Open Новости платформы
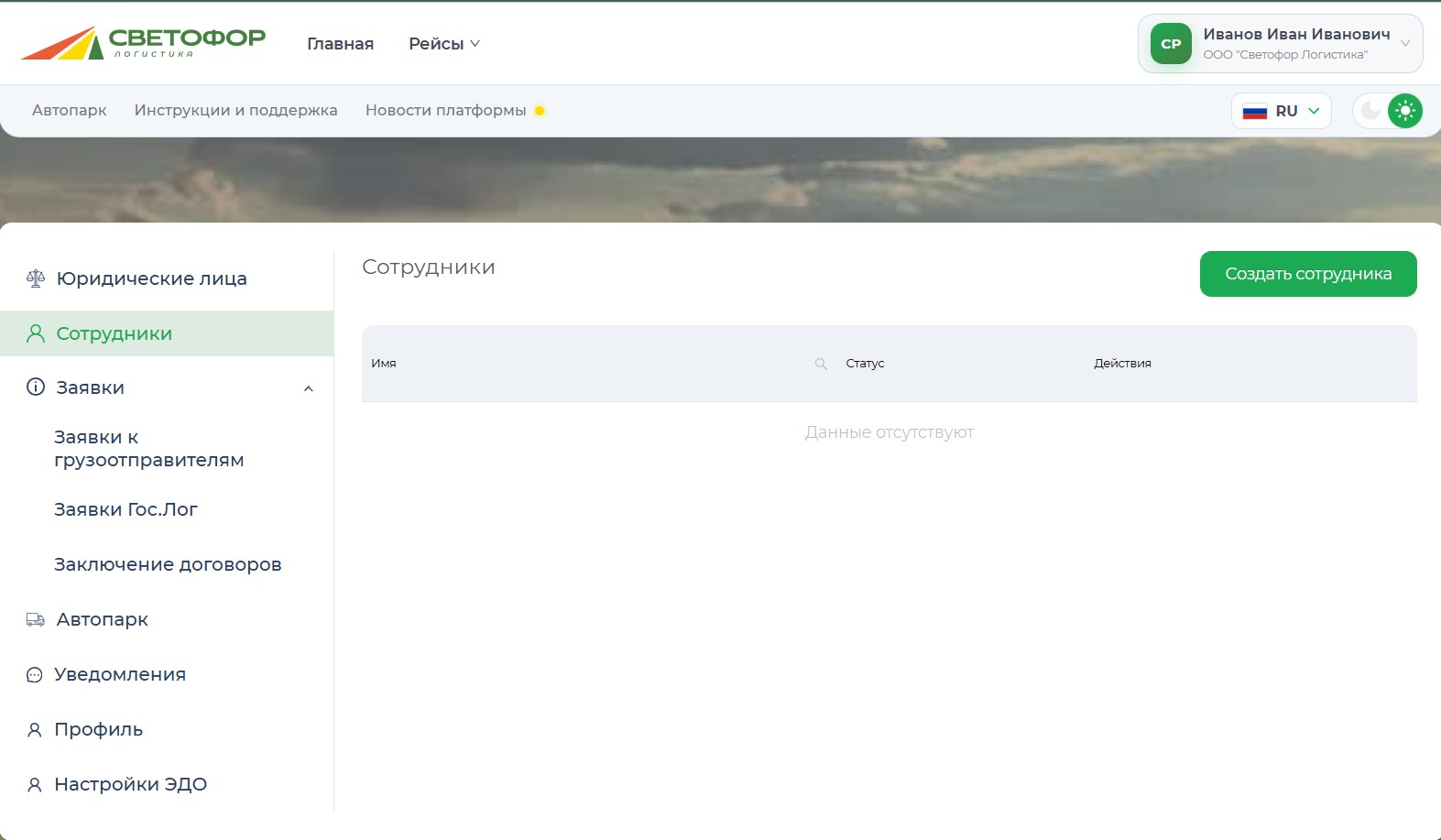Screen dimensions: 1441x840 click(x=446, y=111)
